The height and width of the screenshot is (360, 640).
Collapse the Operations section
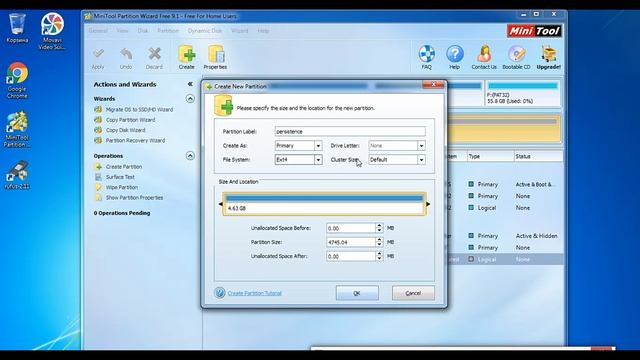190,156
